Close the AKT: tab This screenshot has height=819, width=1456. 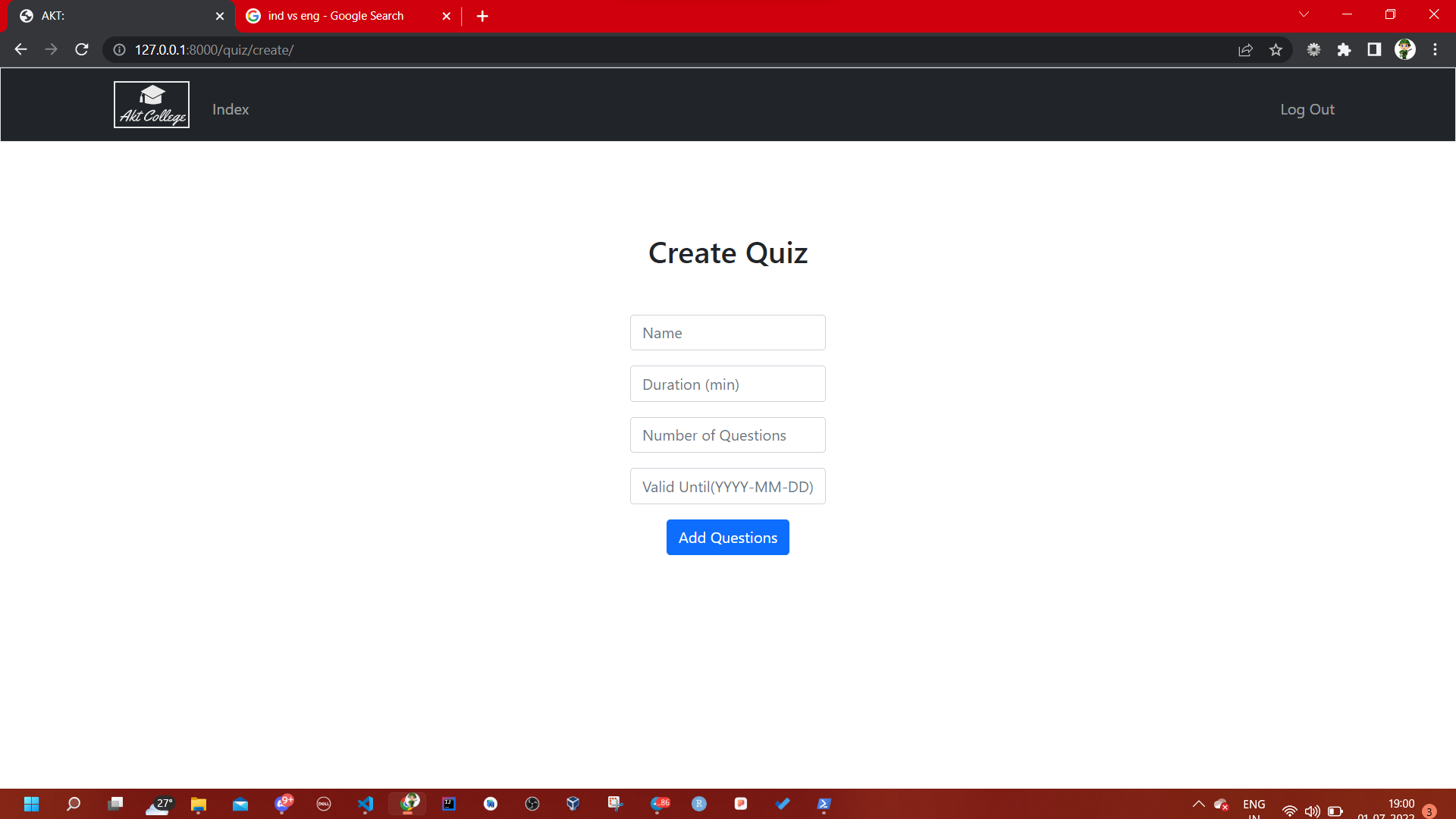tap(220, 16)
